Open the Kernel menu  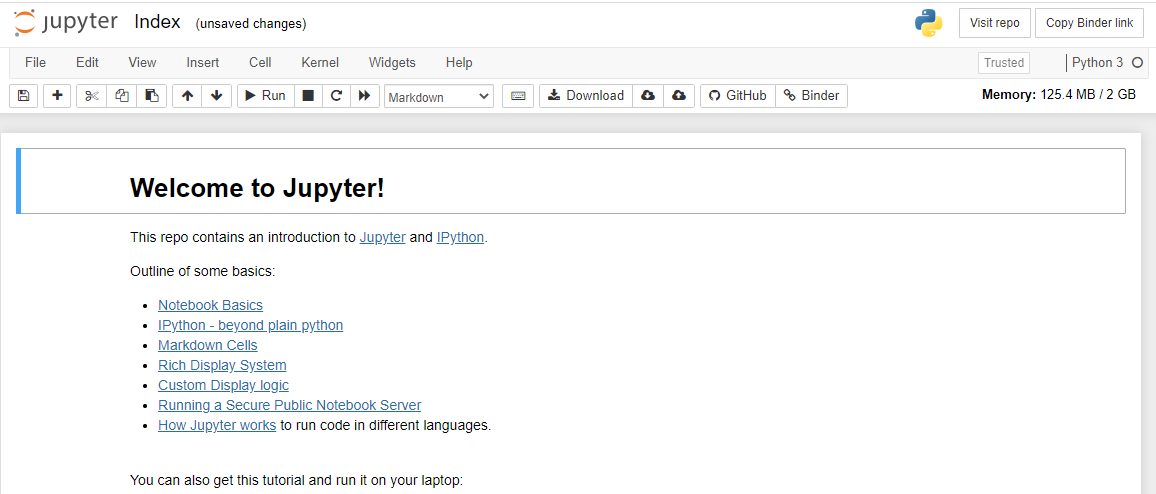[320, 63]
